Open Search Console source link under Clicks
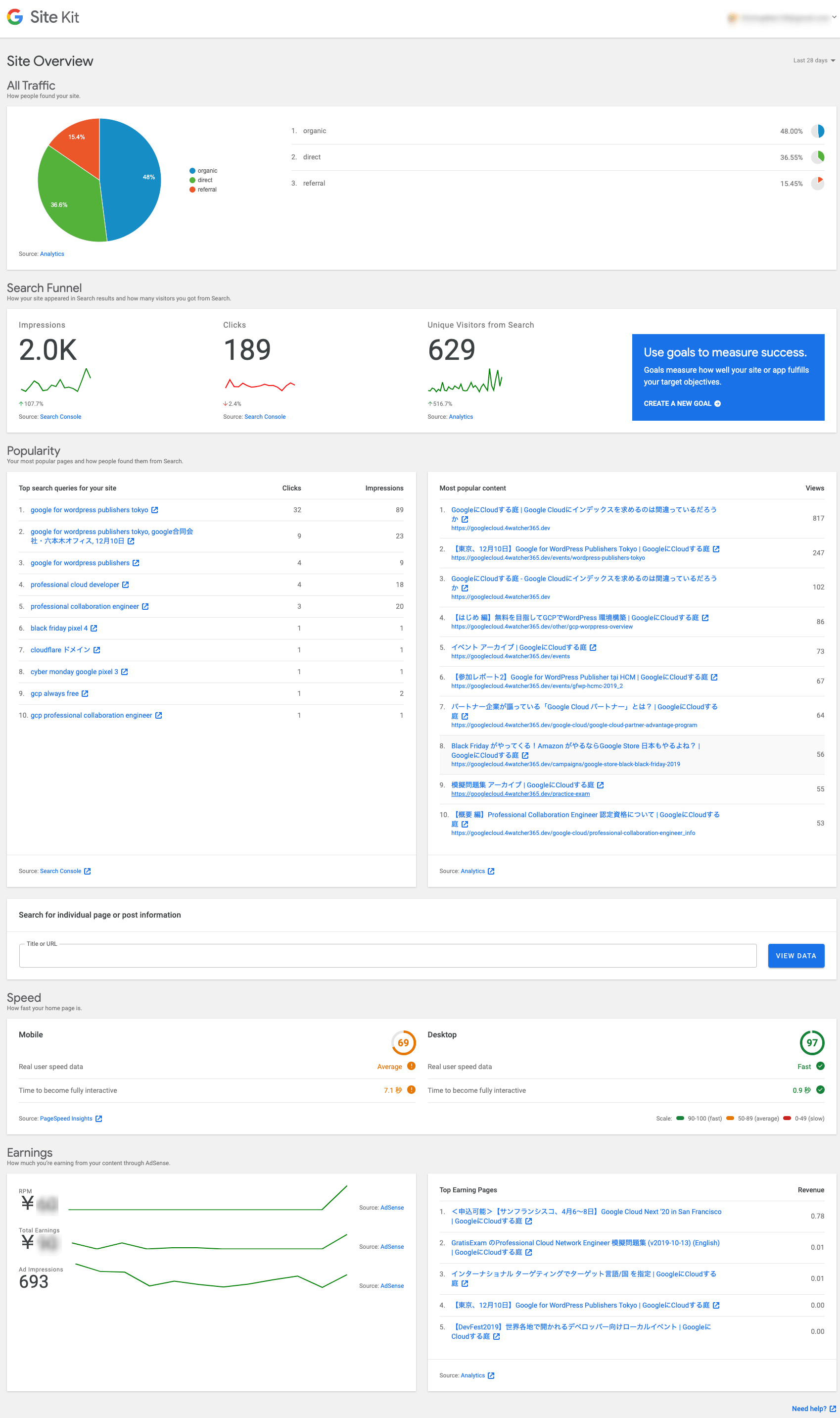Image resolution: width=840 pixels, height=1418 pixels. pyautogui.click(x=265, y=417)
